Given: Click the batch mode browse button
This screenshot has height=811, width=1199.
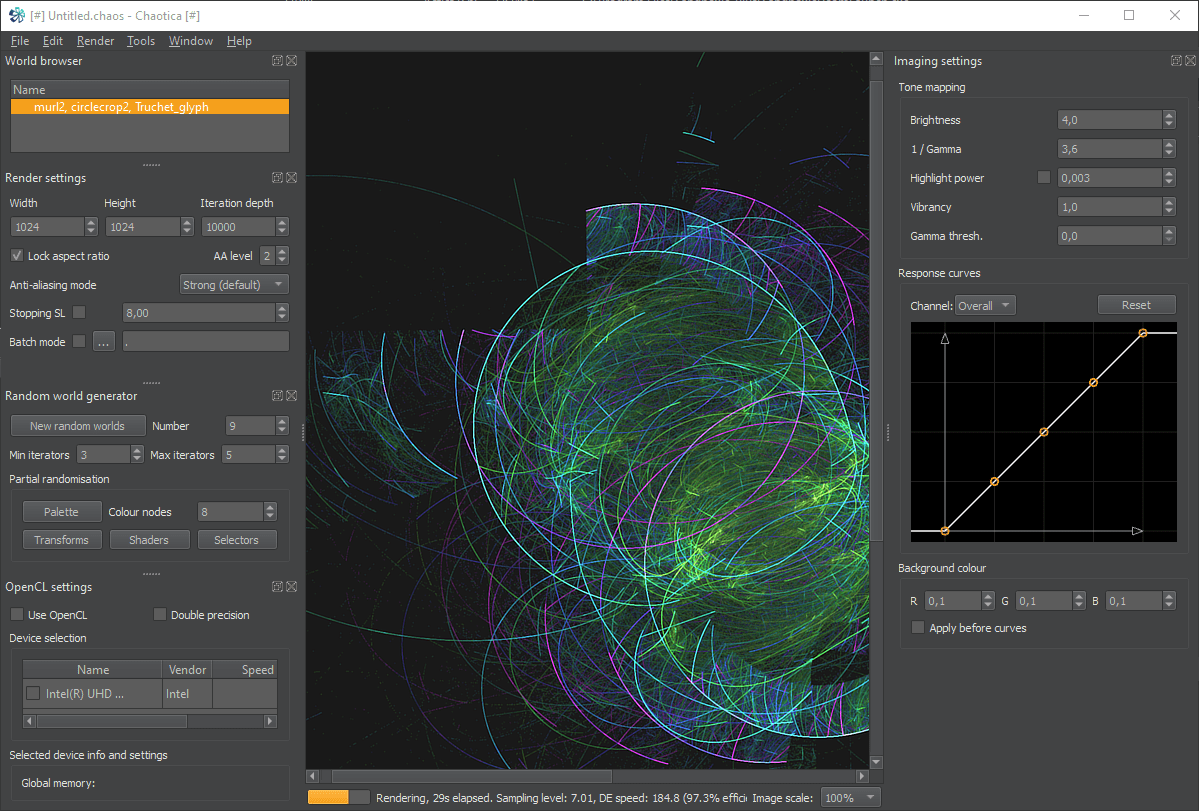Looking at the screenshot, I should pyautogui.click(x=104, y=342).
